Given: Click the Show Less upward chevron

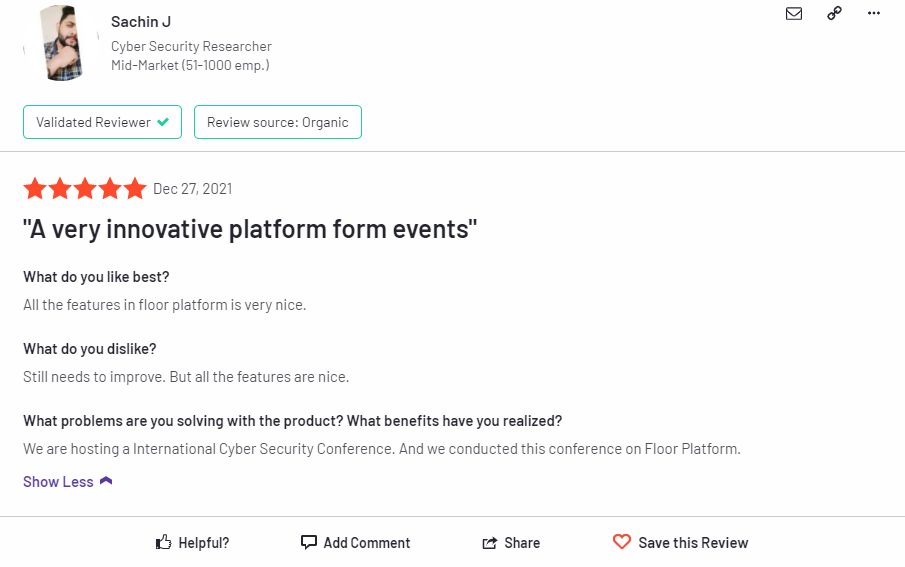Looking at the screenshot, I should pyautogui.click(x=106, y=480).
